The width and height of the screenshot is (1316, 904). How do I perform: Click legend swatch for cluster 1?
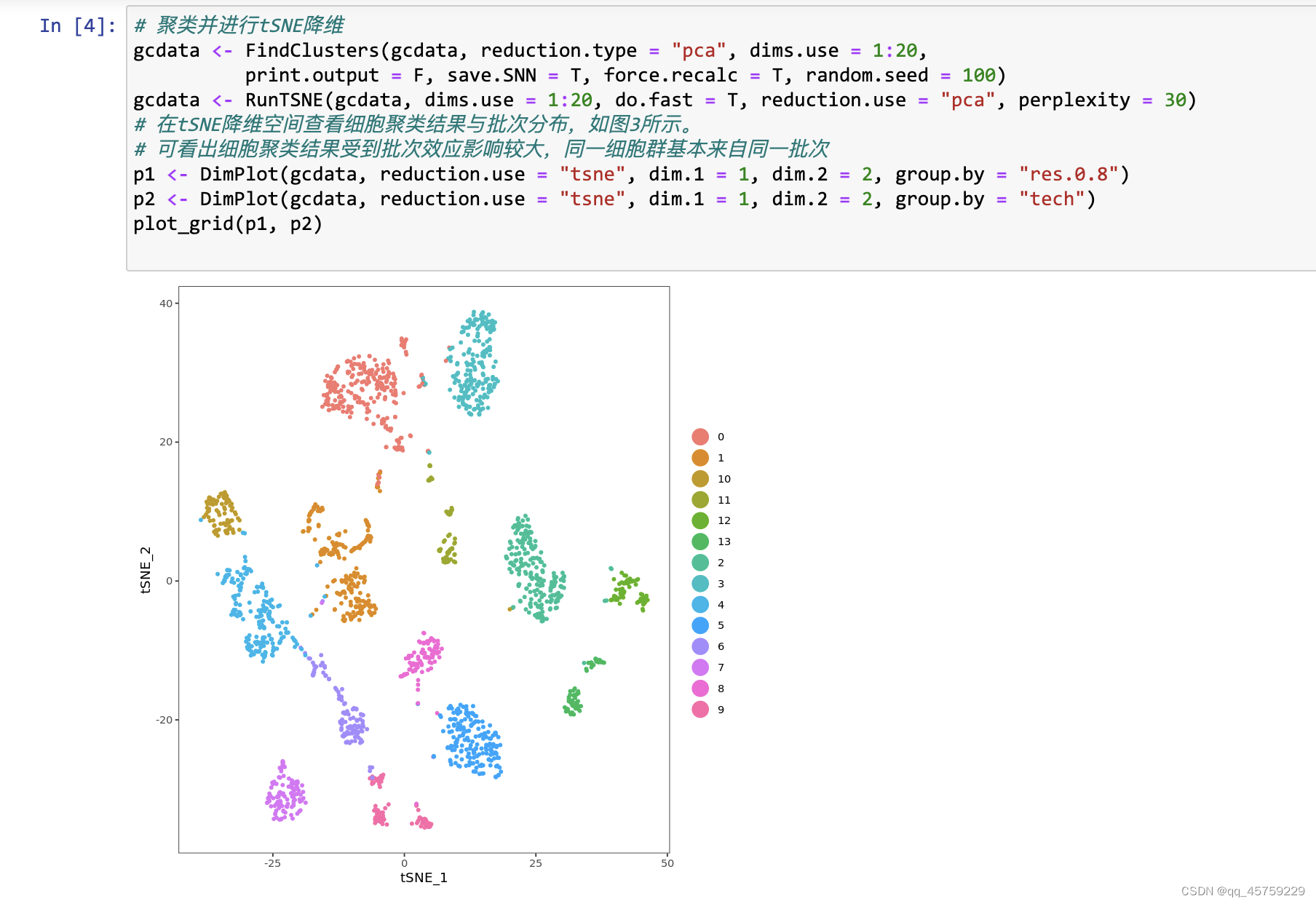pos(700,458)
